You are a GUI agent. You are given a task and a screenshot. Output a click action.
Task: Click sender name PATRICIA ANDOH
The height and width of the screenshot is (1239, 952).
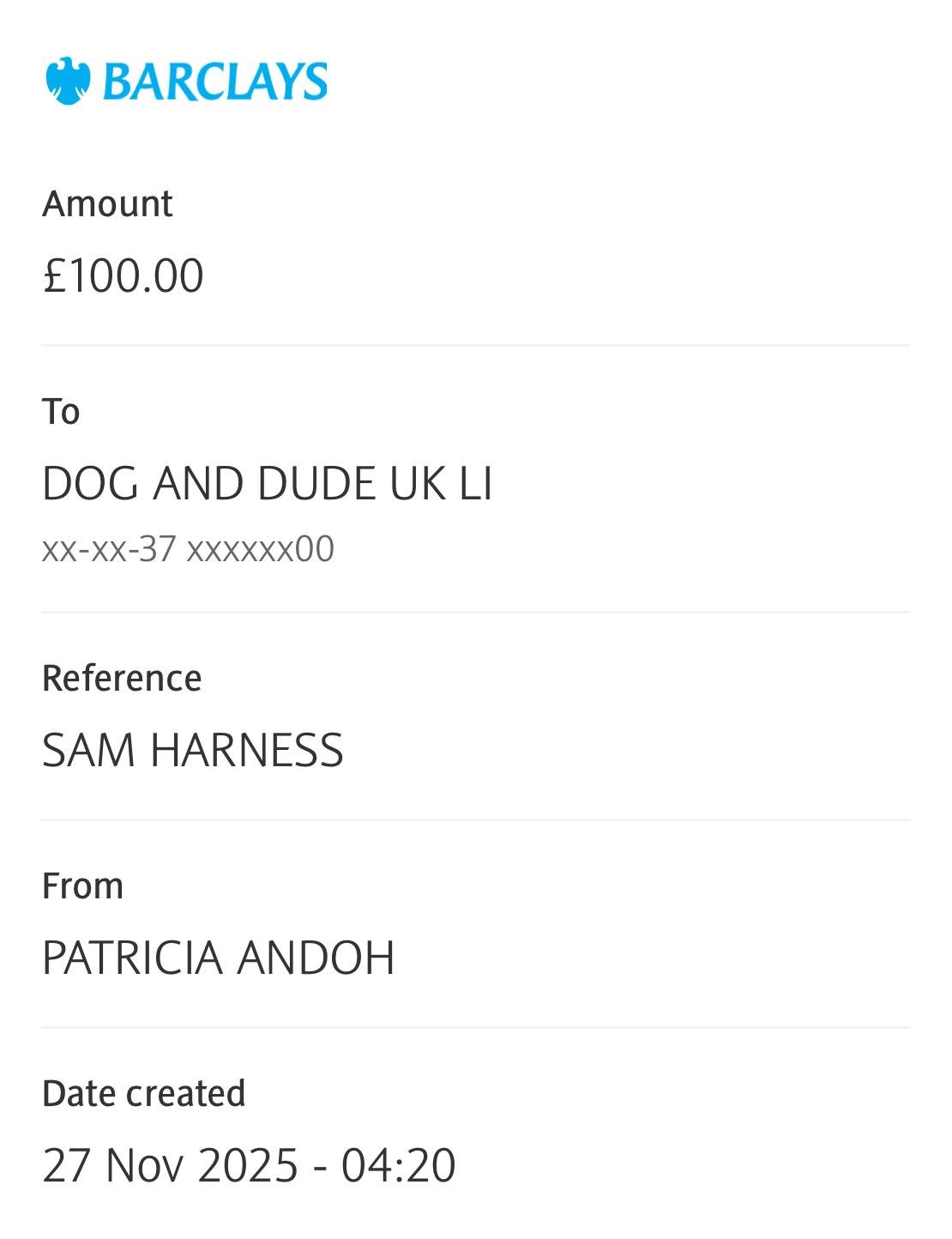tap(218, 958)
